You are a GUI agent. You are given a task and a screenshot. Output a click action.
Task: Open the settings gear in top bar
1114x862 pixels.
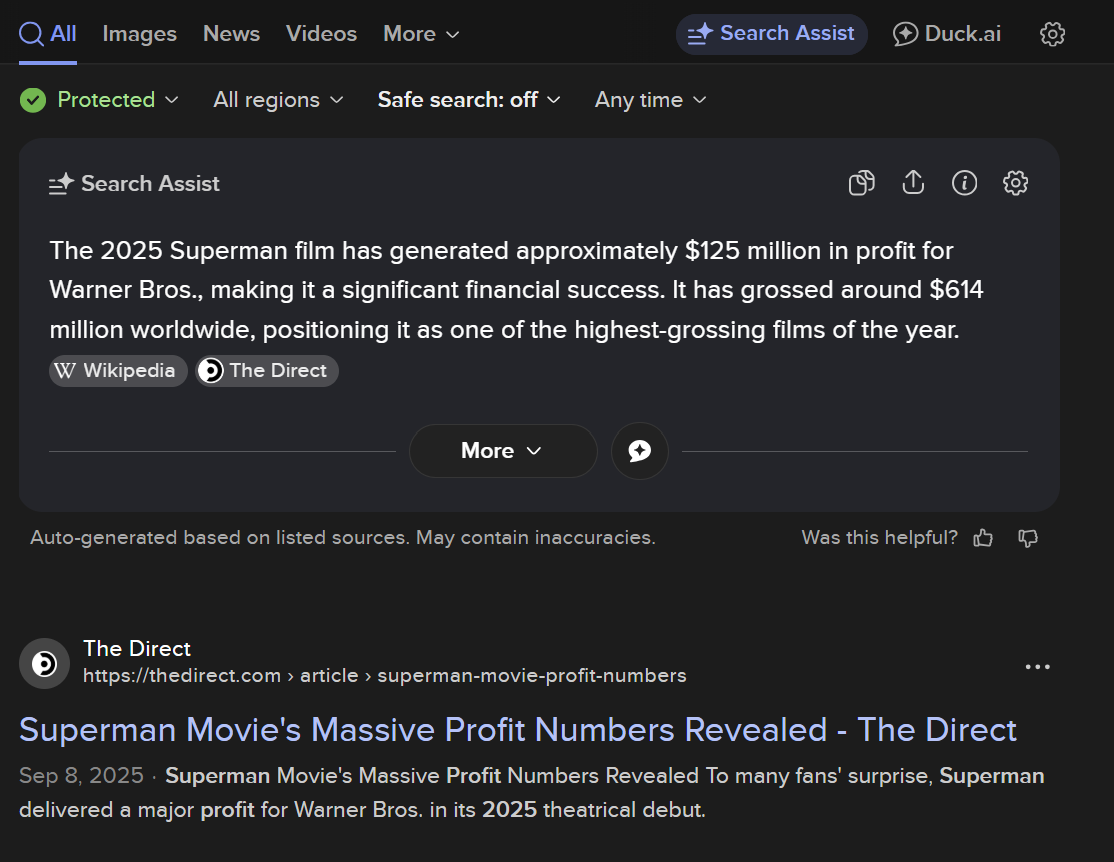coord(1052,33)
